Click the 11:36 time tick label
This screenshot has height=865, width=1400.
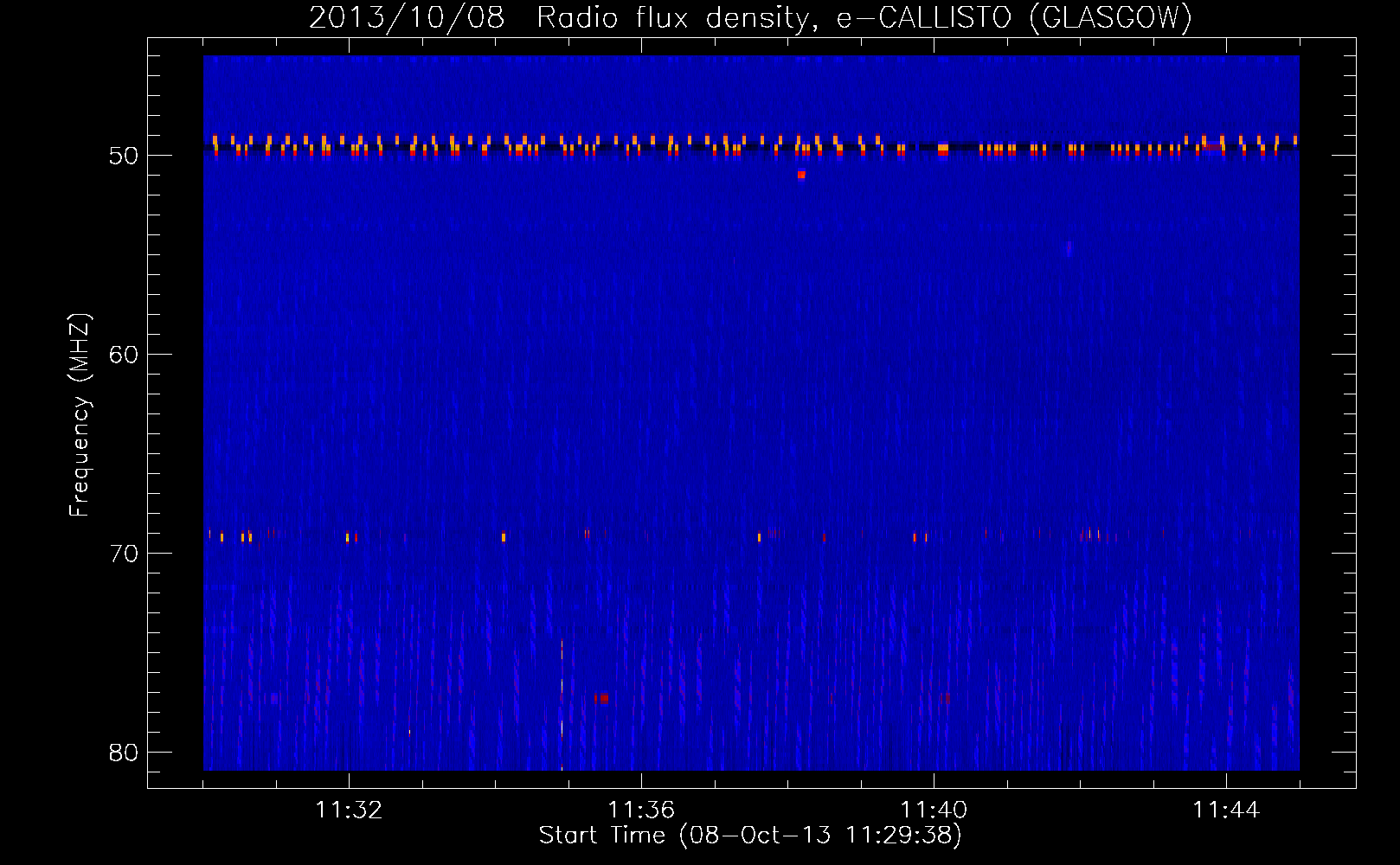pos(641,811)
